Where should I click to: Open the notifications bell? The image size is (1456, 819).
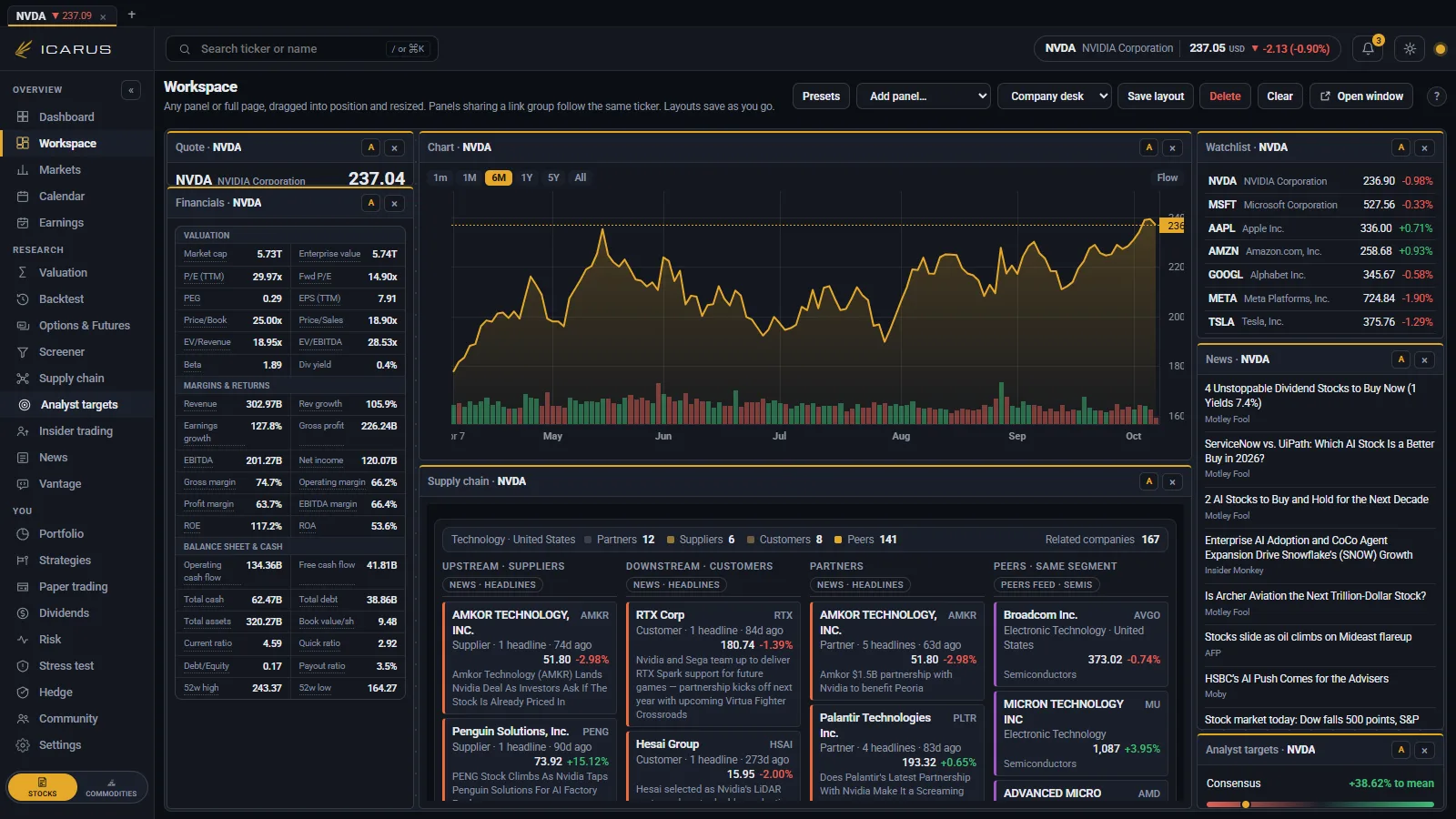1368,48
